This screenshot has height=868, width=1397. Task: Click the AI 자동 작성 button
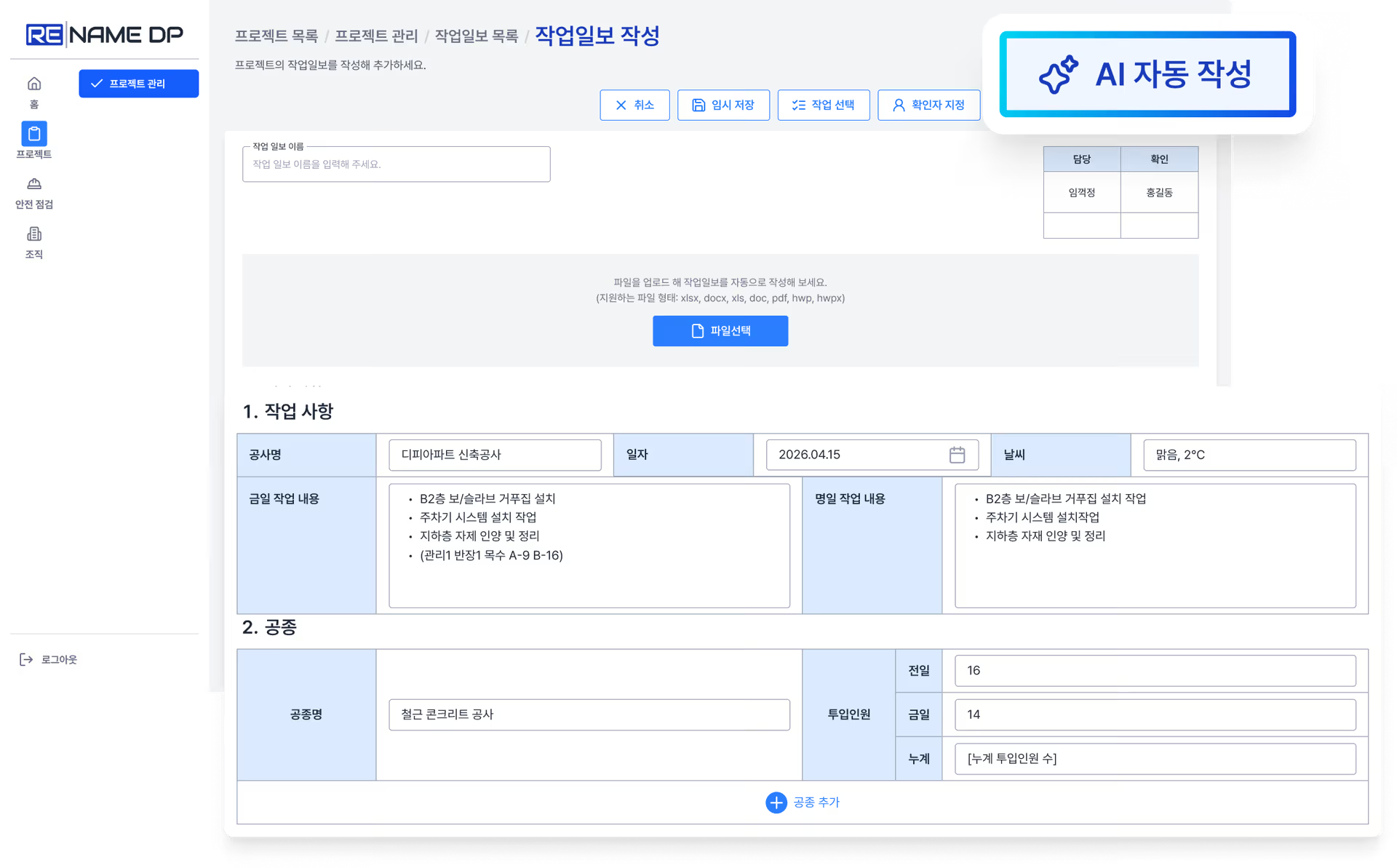click(1147, 74)
